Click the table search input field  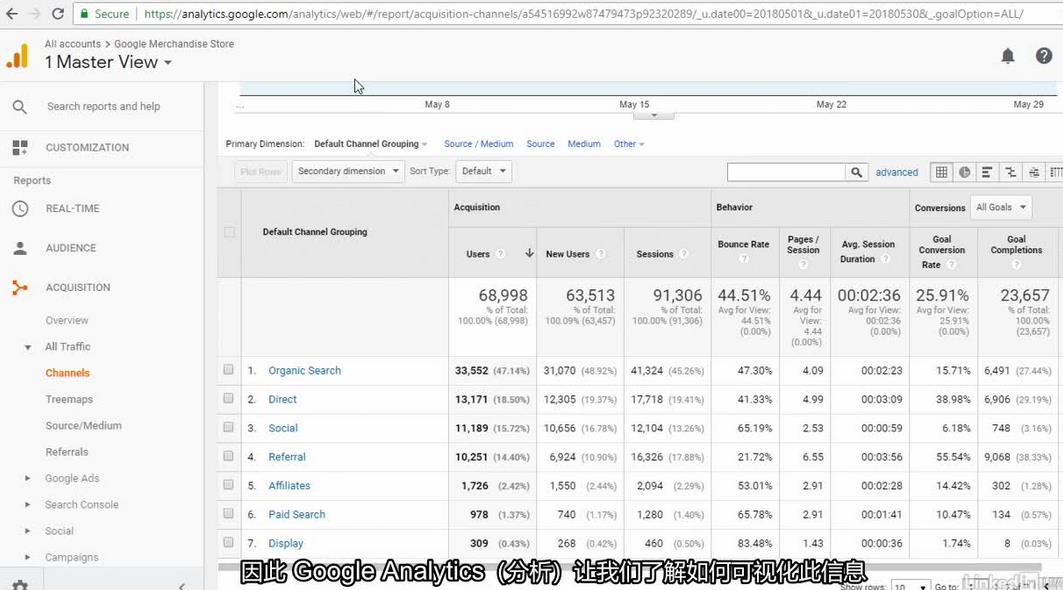coord(786,172)
